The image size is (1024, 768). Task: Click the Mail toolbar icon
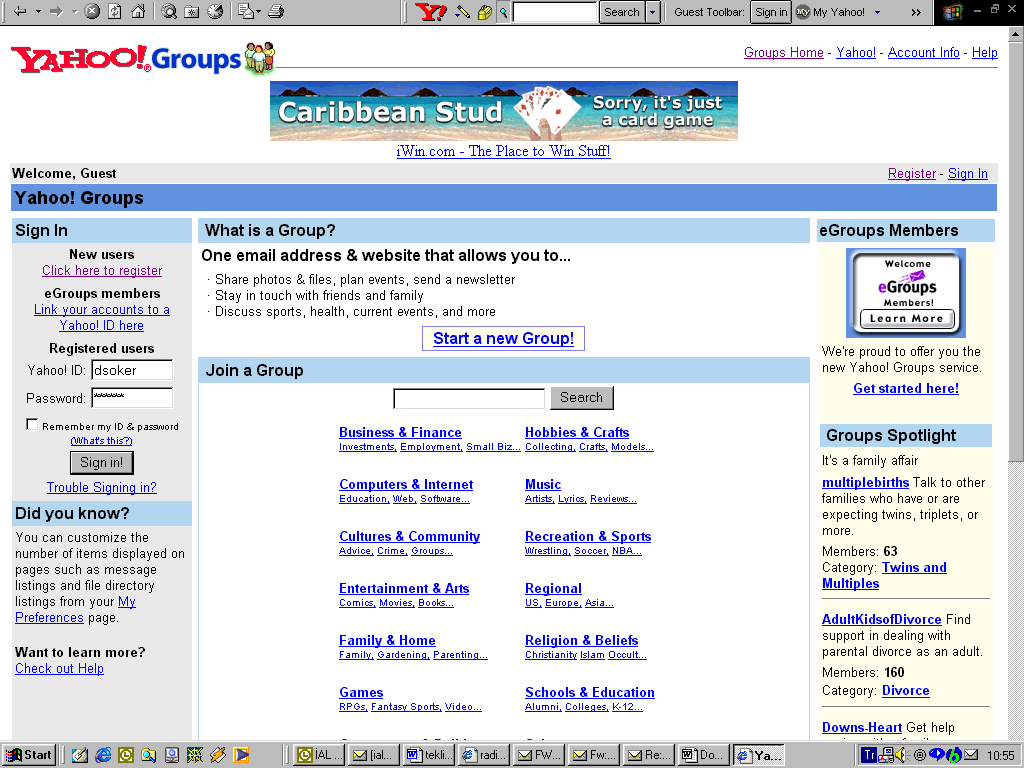click(246, 11)
